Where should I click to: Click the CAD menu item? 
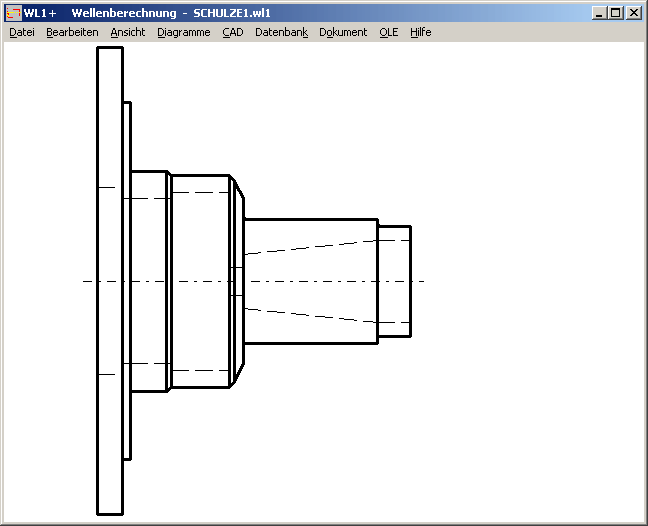pyautogui.click(x=233, y=32)
